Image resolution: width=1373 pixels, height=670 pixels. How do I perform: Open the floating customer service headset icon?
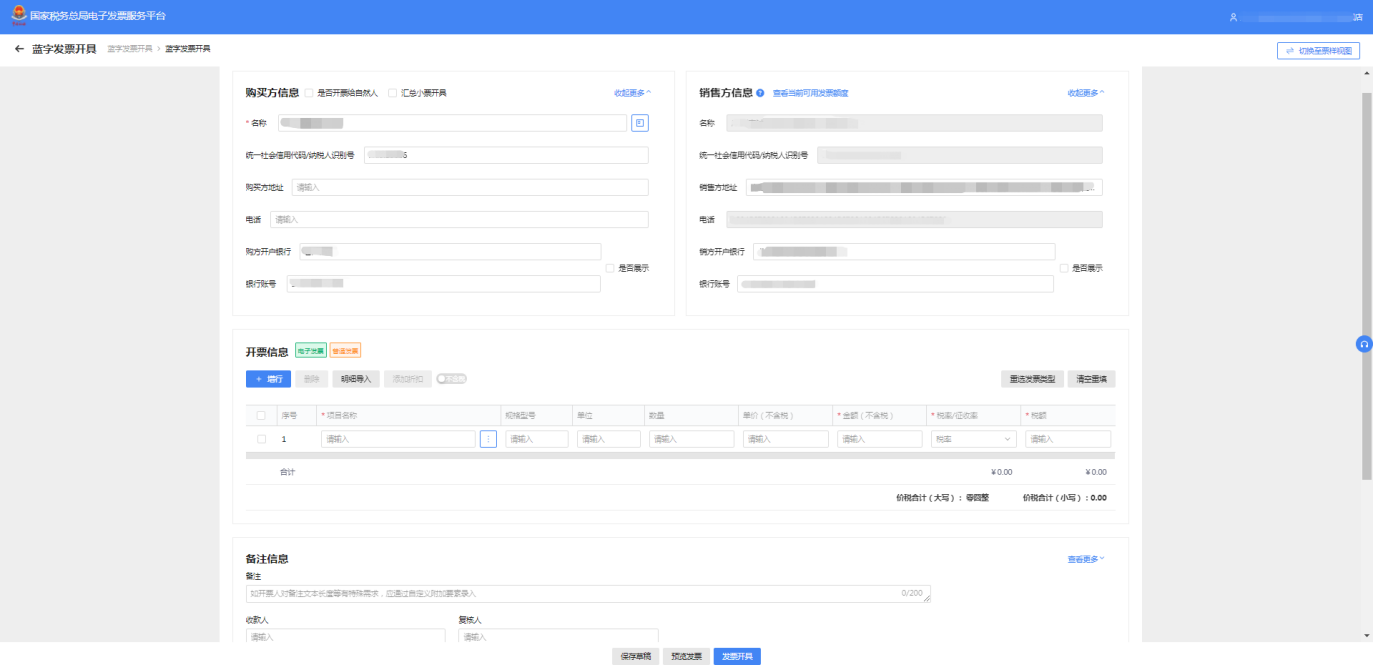point(1363,344)
